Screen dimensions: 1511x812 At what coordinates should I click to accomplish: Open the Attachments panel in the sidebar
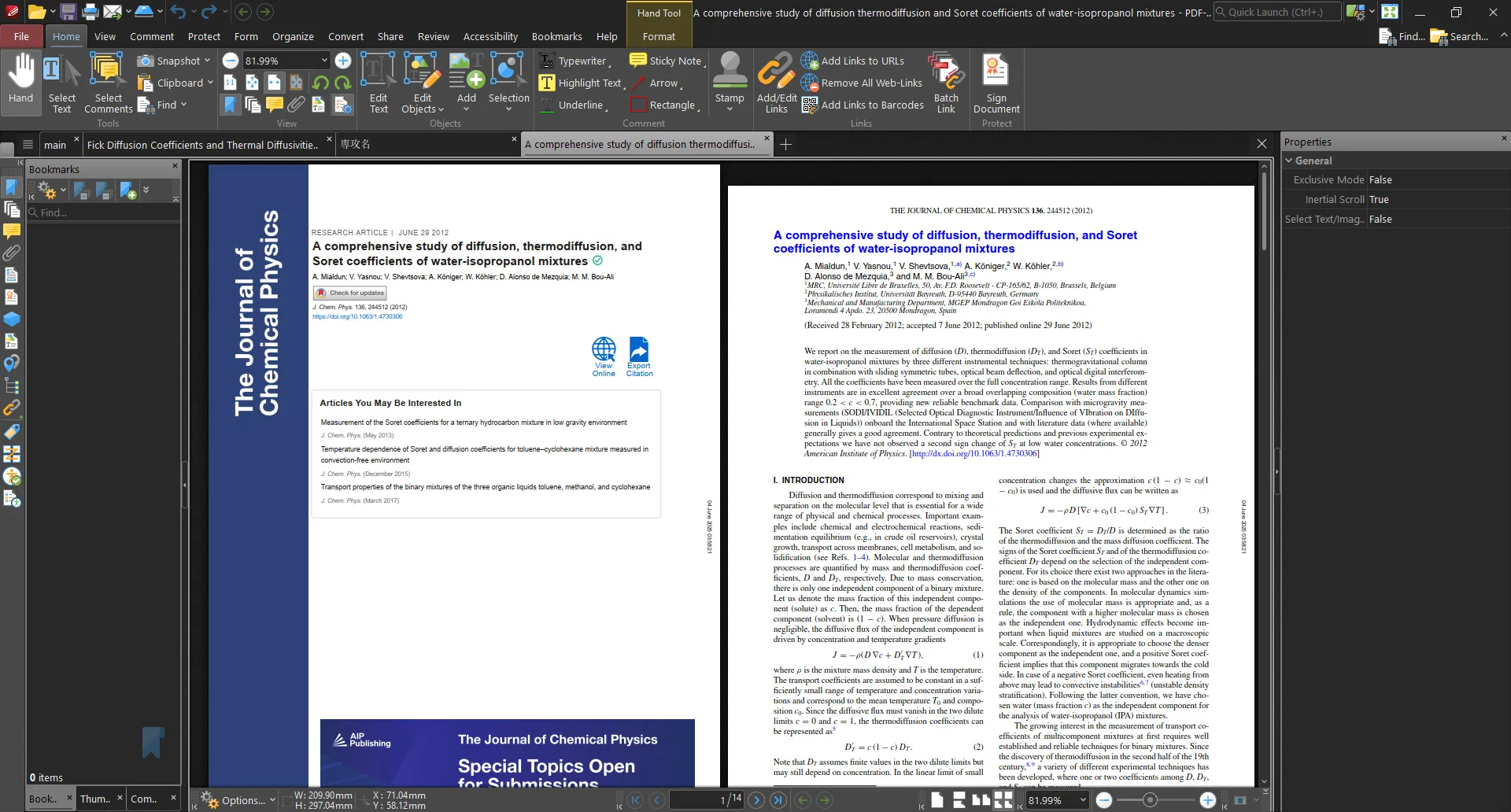tap(13, 253)
